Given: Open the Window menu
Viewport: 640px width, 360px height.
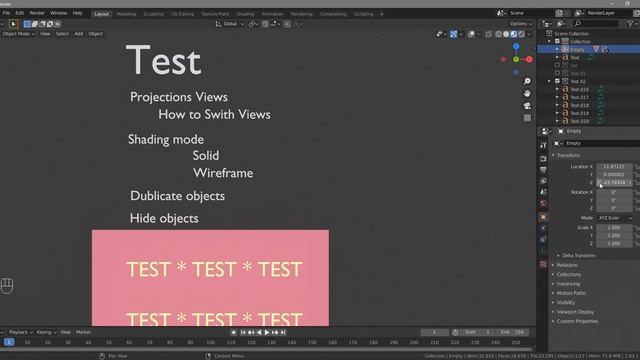Looking at the screenshot, I should [58, 13].
